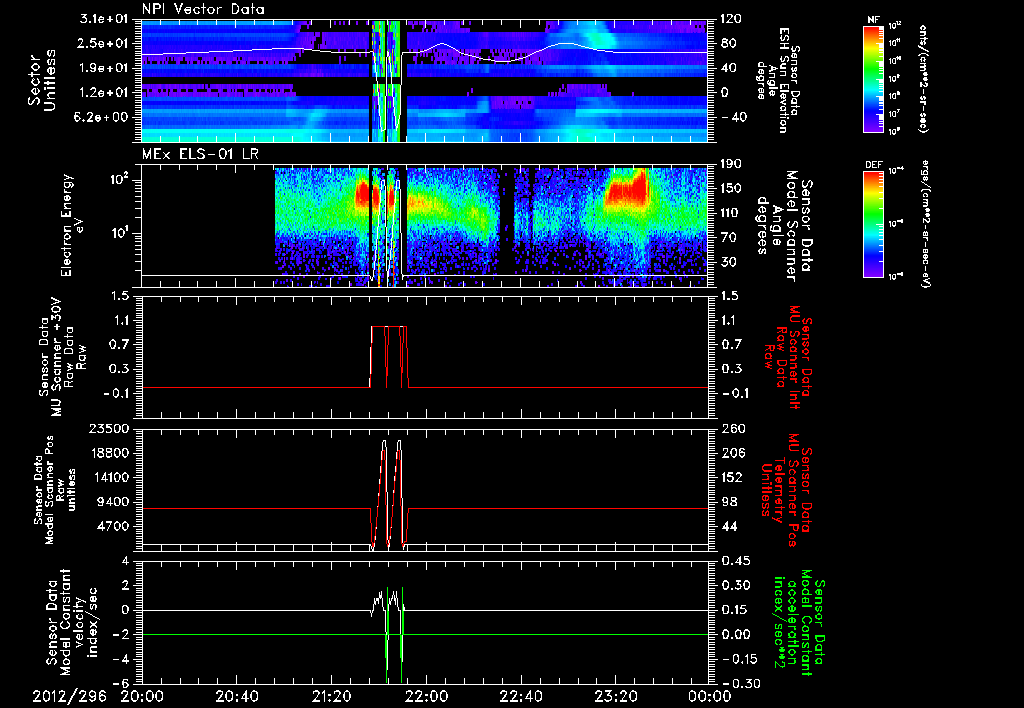Image resolution: width=1024 pixels, height=708 pixels.
Task: Click the 'ESH Sun Elevation Angle degree' label
Action: [778, 80]
